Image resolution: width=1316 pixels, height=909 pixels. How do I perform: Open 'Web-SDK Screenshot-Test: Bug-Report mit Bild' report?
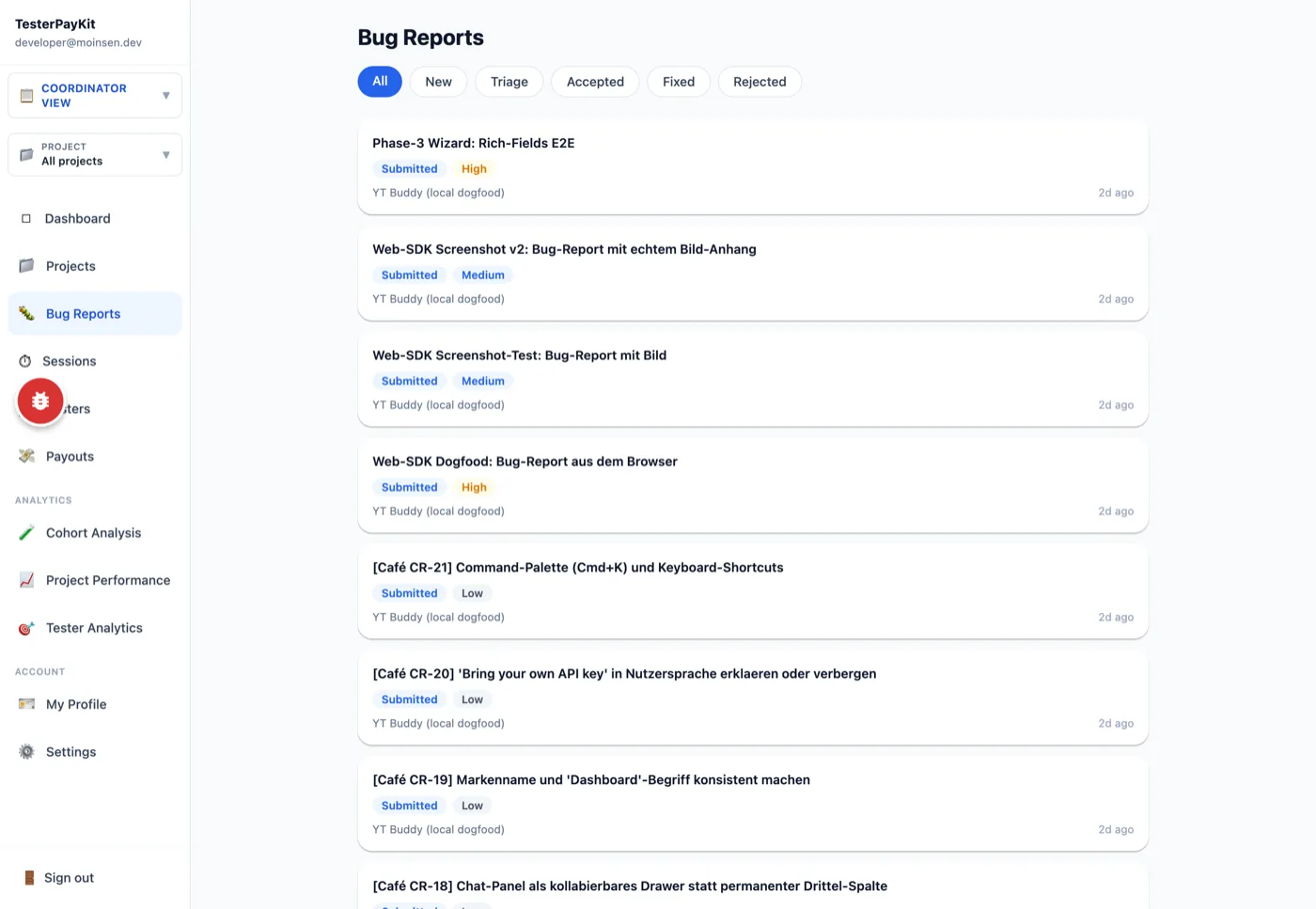(x=753, y=380)
